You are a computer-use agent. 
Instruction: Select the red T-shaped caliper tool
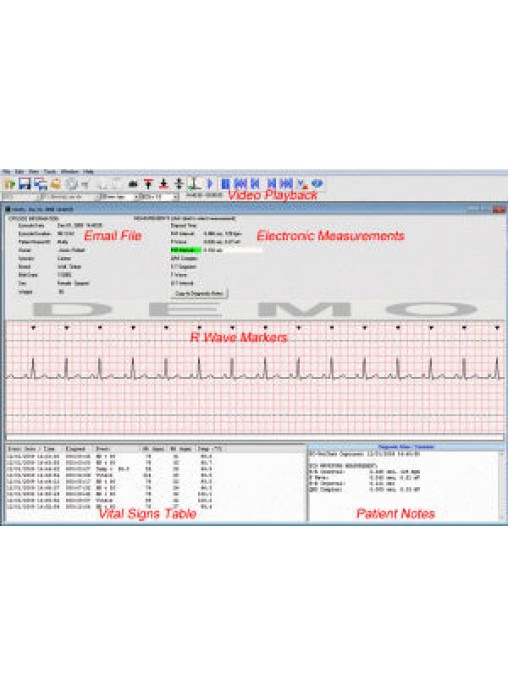148,183
